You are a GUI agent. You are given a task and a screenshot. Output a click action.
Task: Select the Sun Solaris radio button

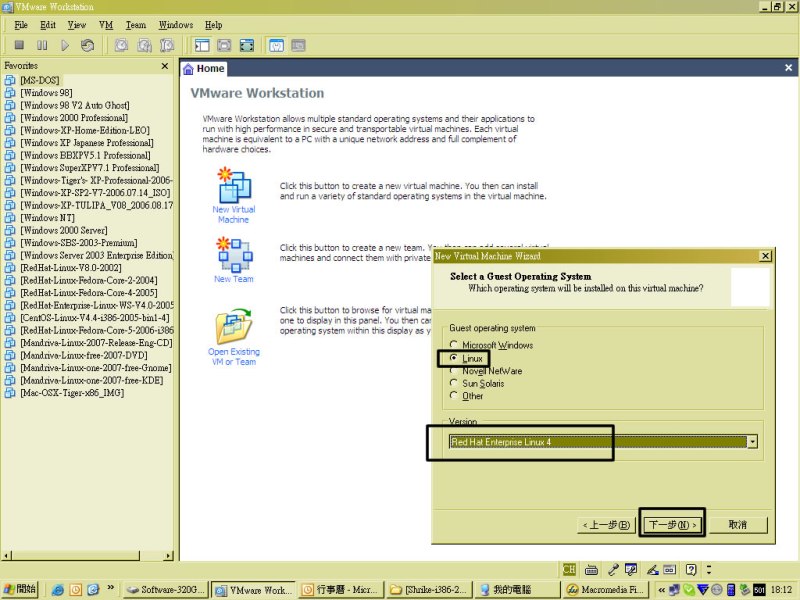coord(453,383)
